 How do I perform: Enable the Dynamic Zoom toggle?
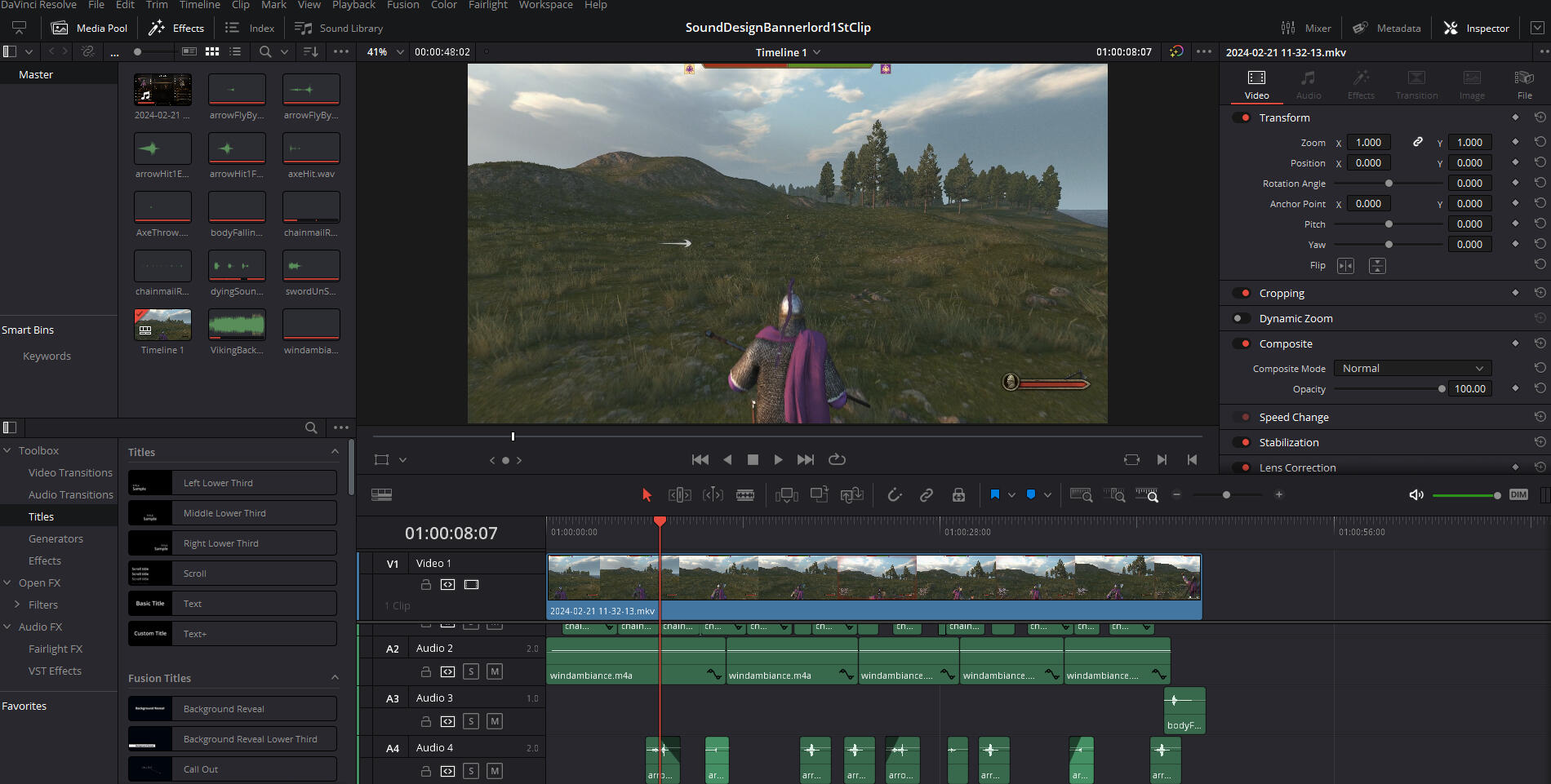tap(1242, 318)
